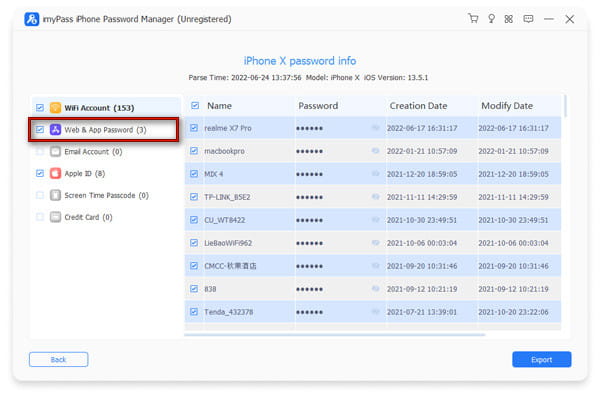Viewport: 600px width, 393px height.
Task: Sort by the Creation Date column header
Action: [418, 106]
